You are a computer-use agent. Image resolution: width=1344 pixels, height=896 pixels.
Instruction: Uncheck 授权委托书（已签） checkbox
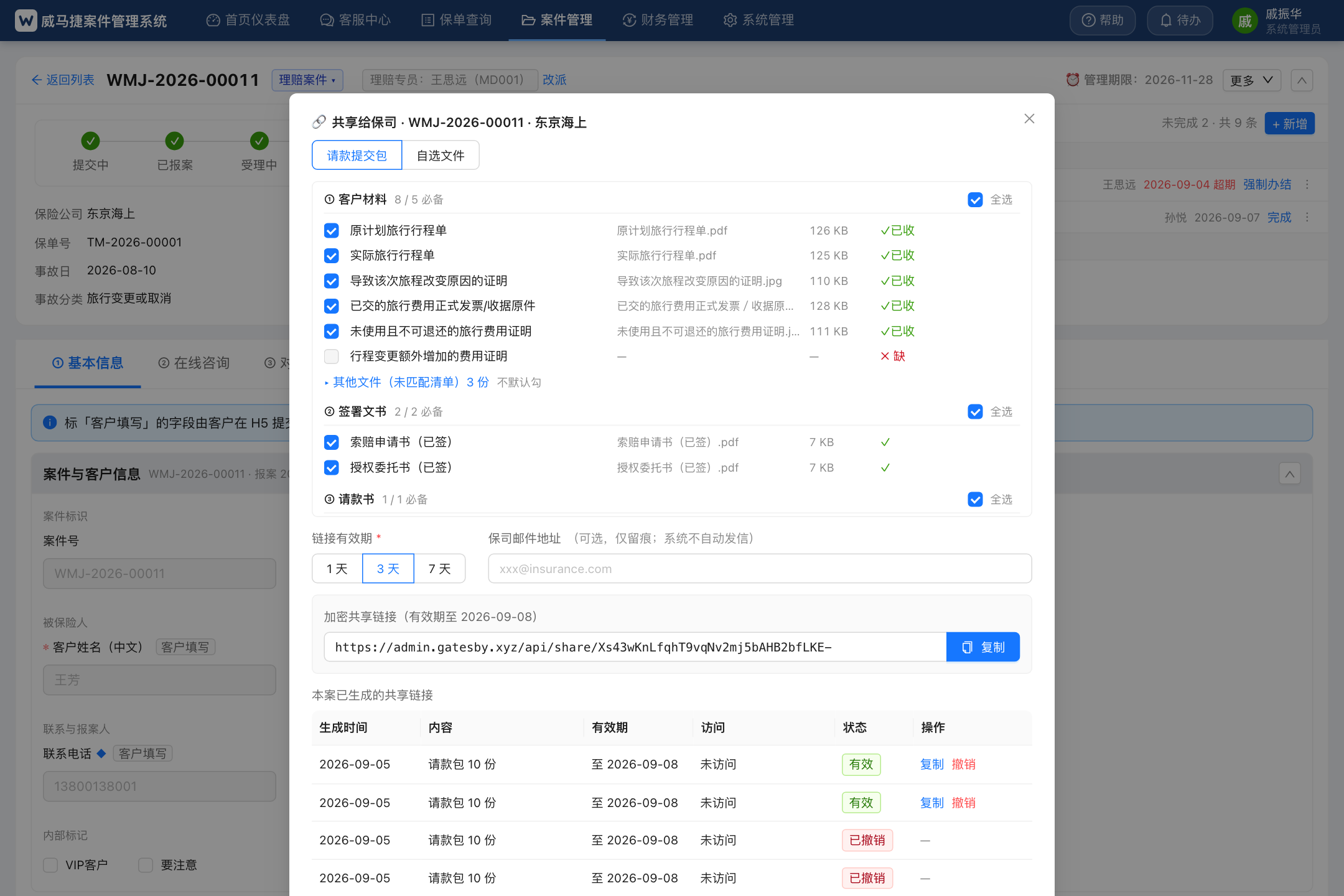[332, 468]
